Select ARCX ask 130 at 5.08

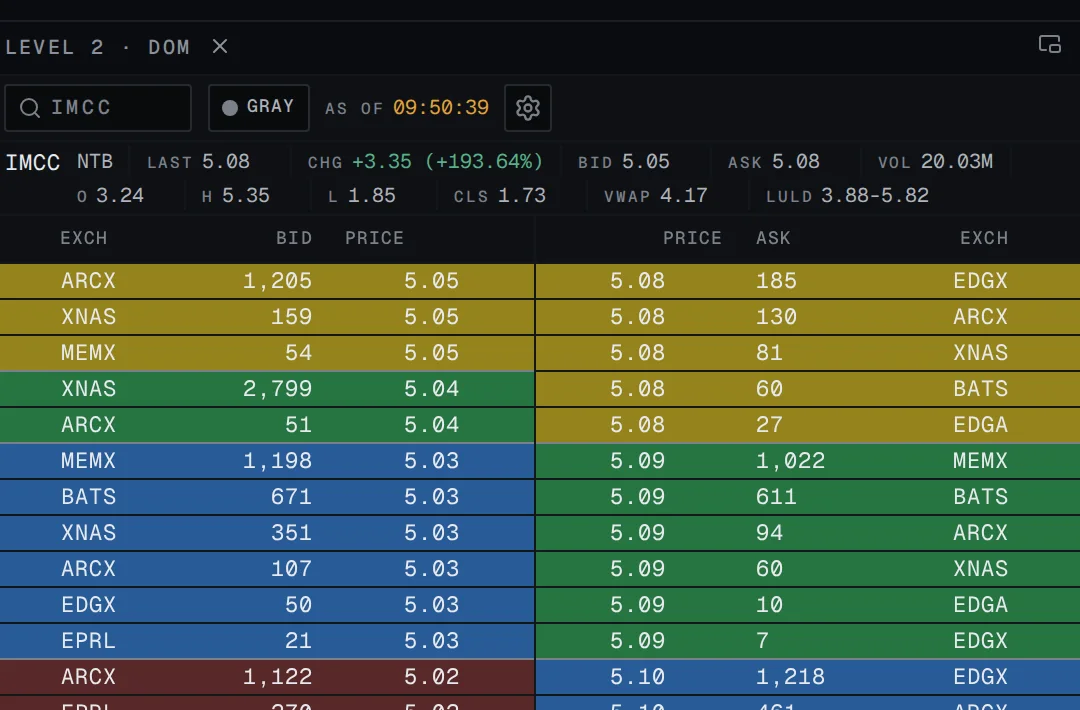[808, 317]
